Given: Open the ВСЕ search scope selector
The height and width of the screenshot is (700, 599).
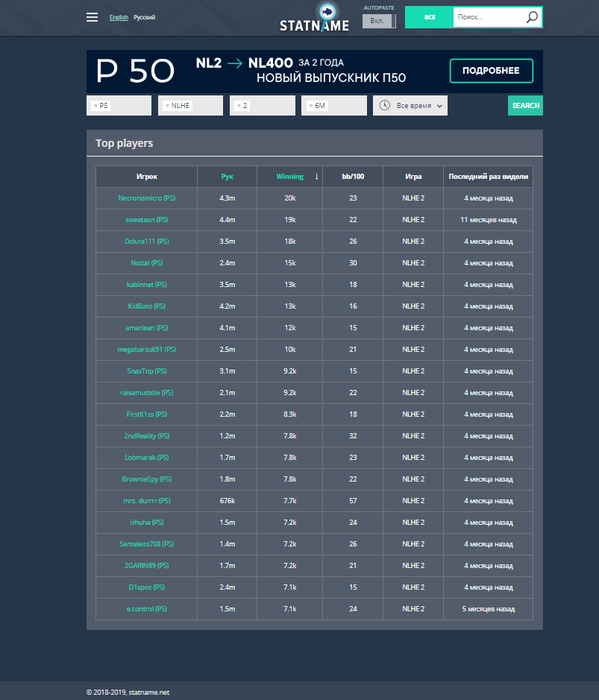Looking at the screenshot, I should [429, 17].
